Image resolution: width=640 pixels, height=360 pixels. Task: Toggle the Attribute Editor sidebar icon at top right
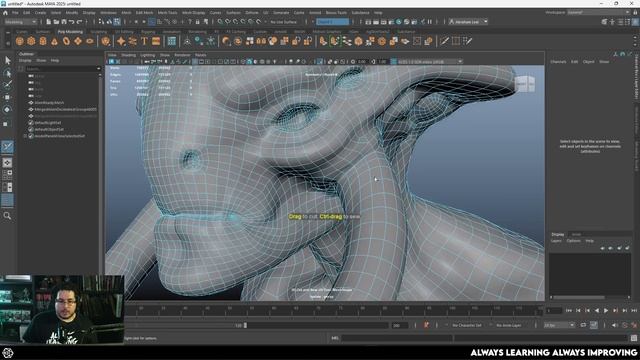click(x=620, y=22)
